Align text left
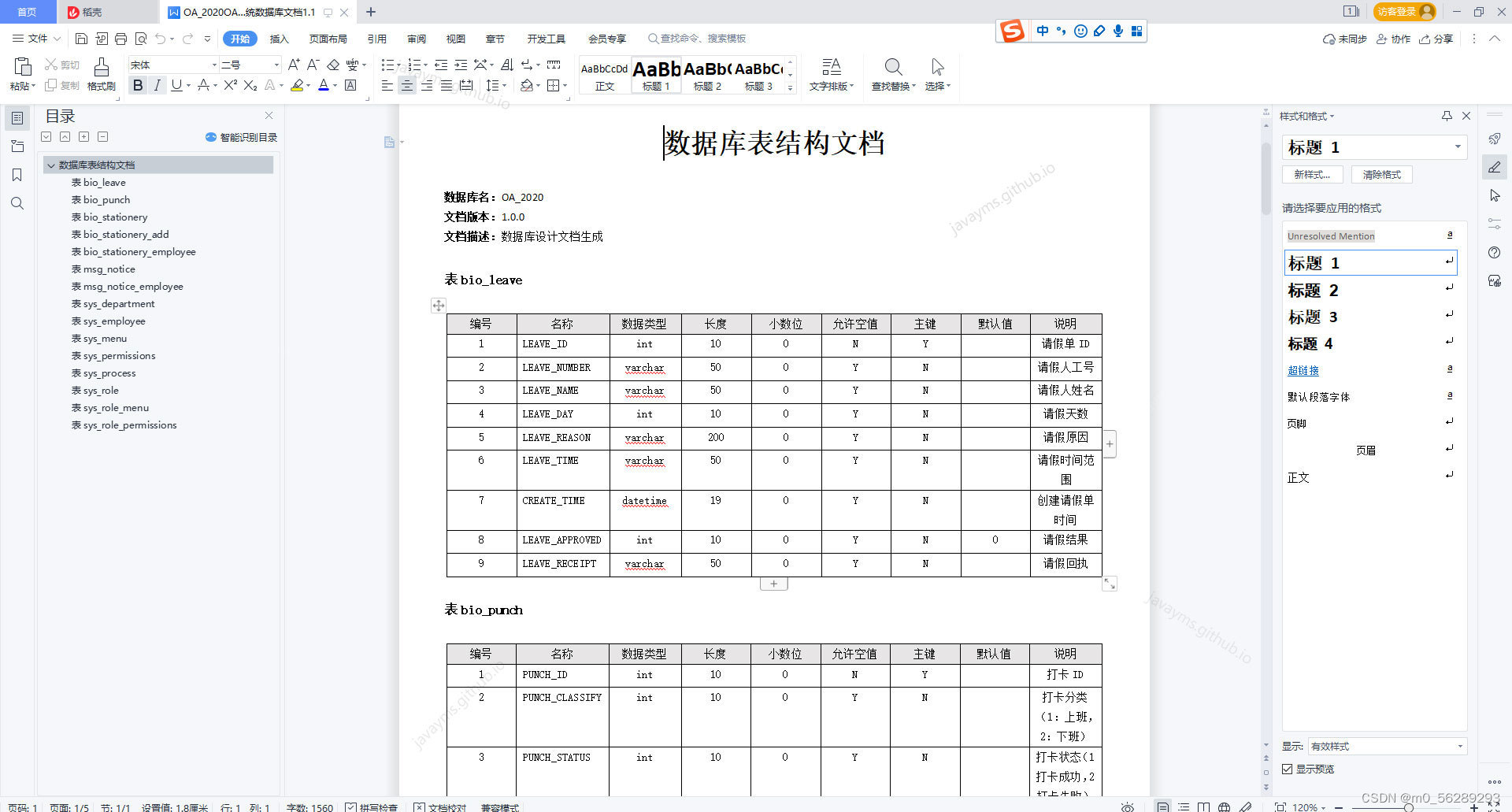Image resolution: width=1512 pixels, height=812 pixels. click(387, 85)
